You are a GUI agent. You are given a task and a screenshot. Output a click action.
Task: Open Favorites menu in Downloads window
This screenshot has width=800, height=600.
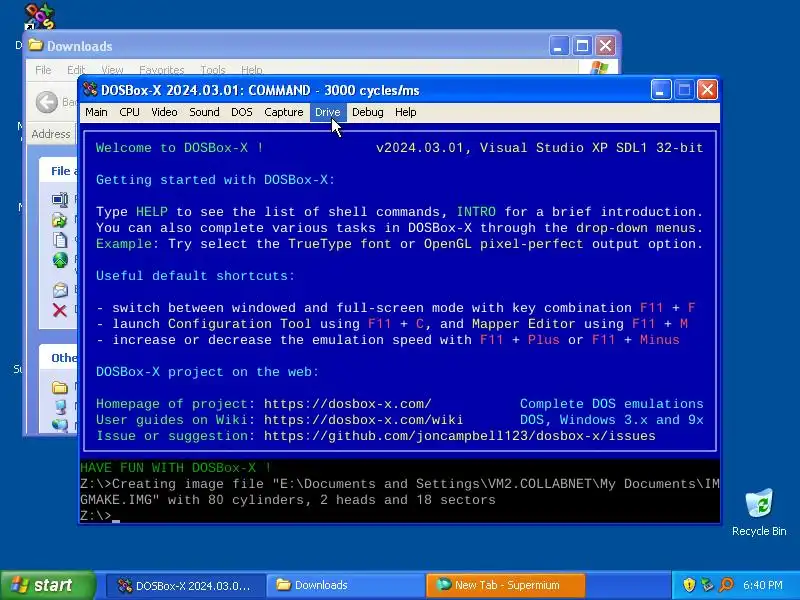(161, 69)
